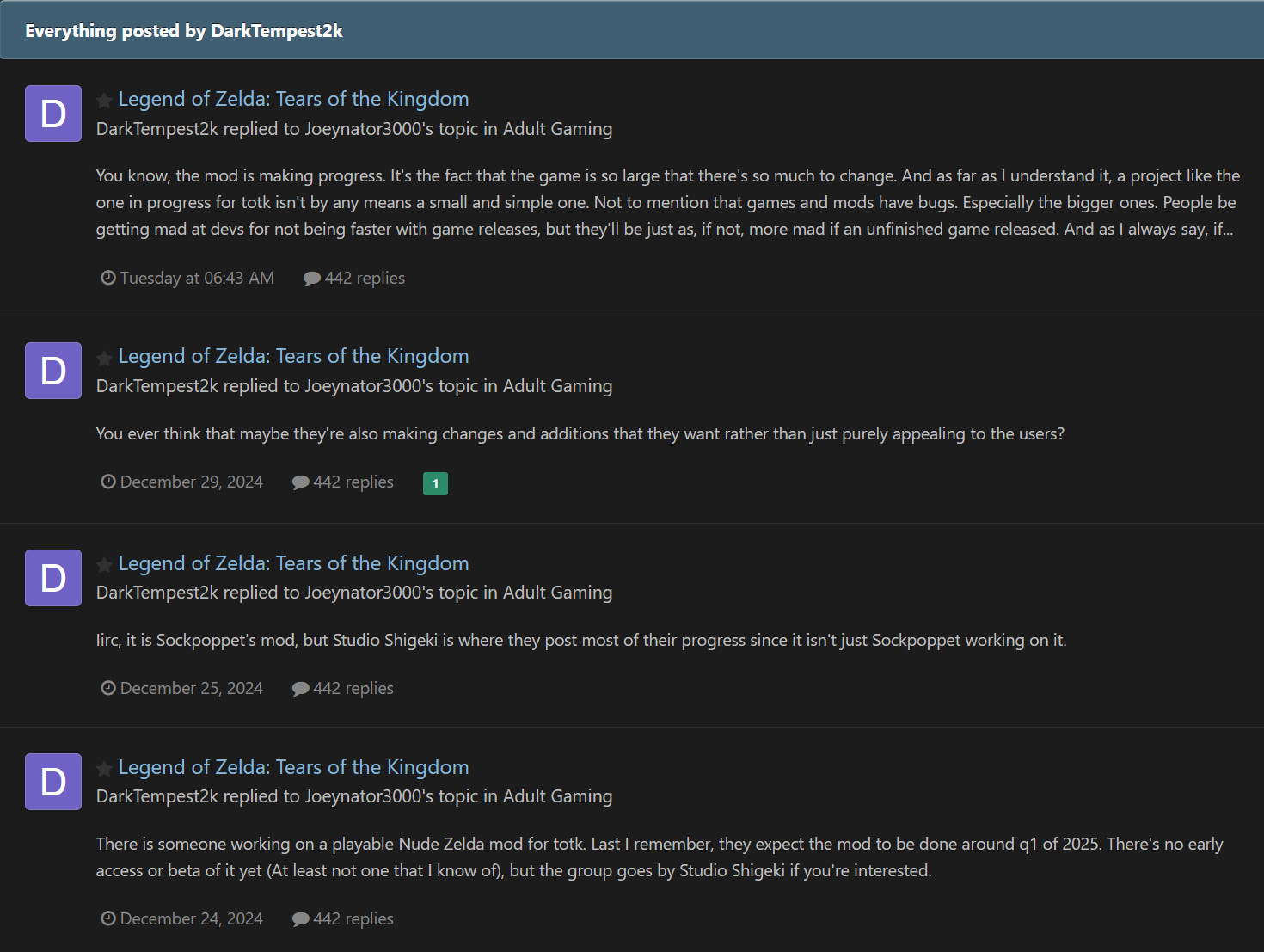
Task: Open Legend of Zelda topic link in Tuesday post
Action: tap(293, 99)
